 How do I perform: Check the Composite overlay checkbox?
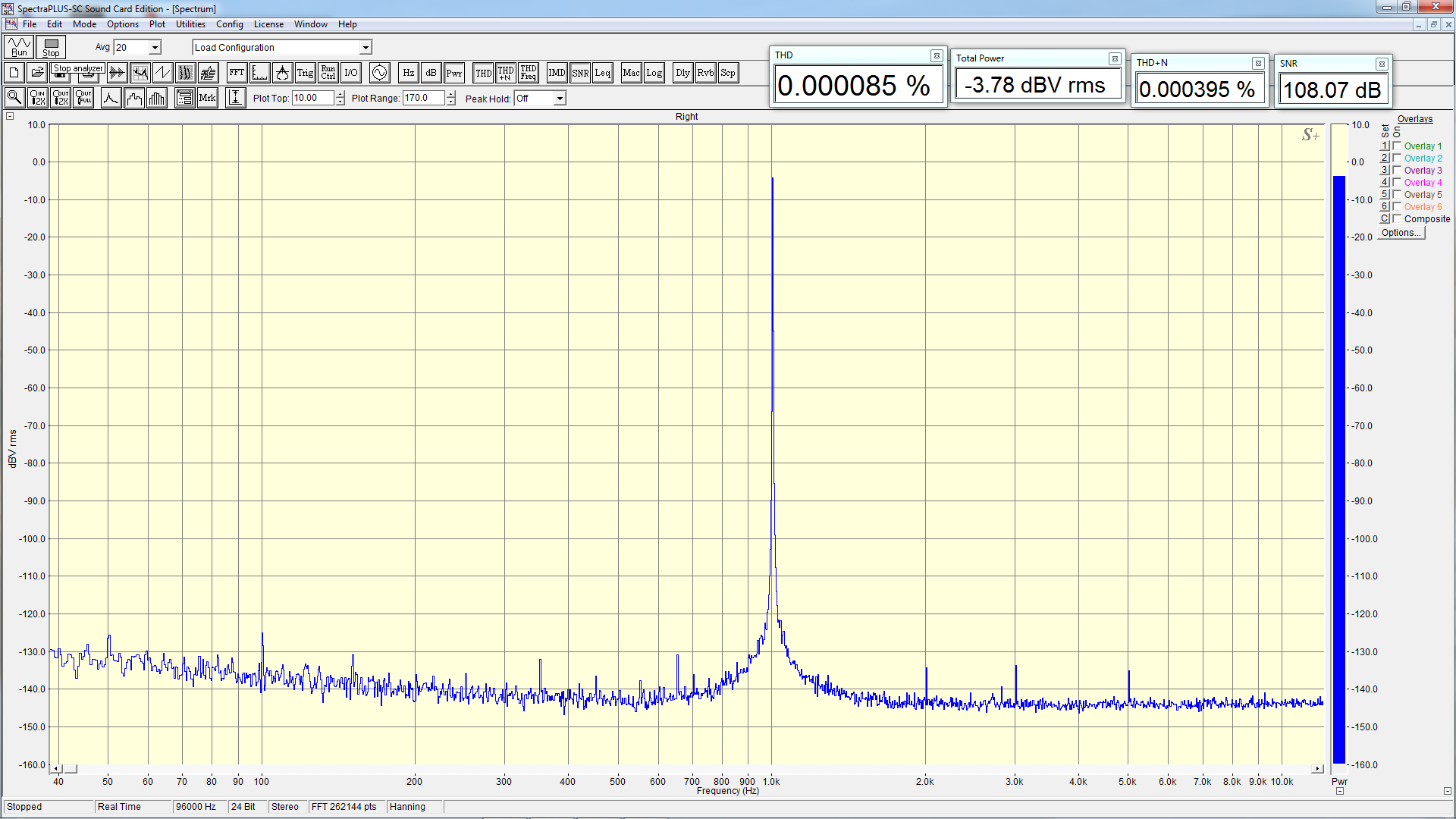(1397, 219)
